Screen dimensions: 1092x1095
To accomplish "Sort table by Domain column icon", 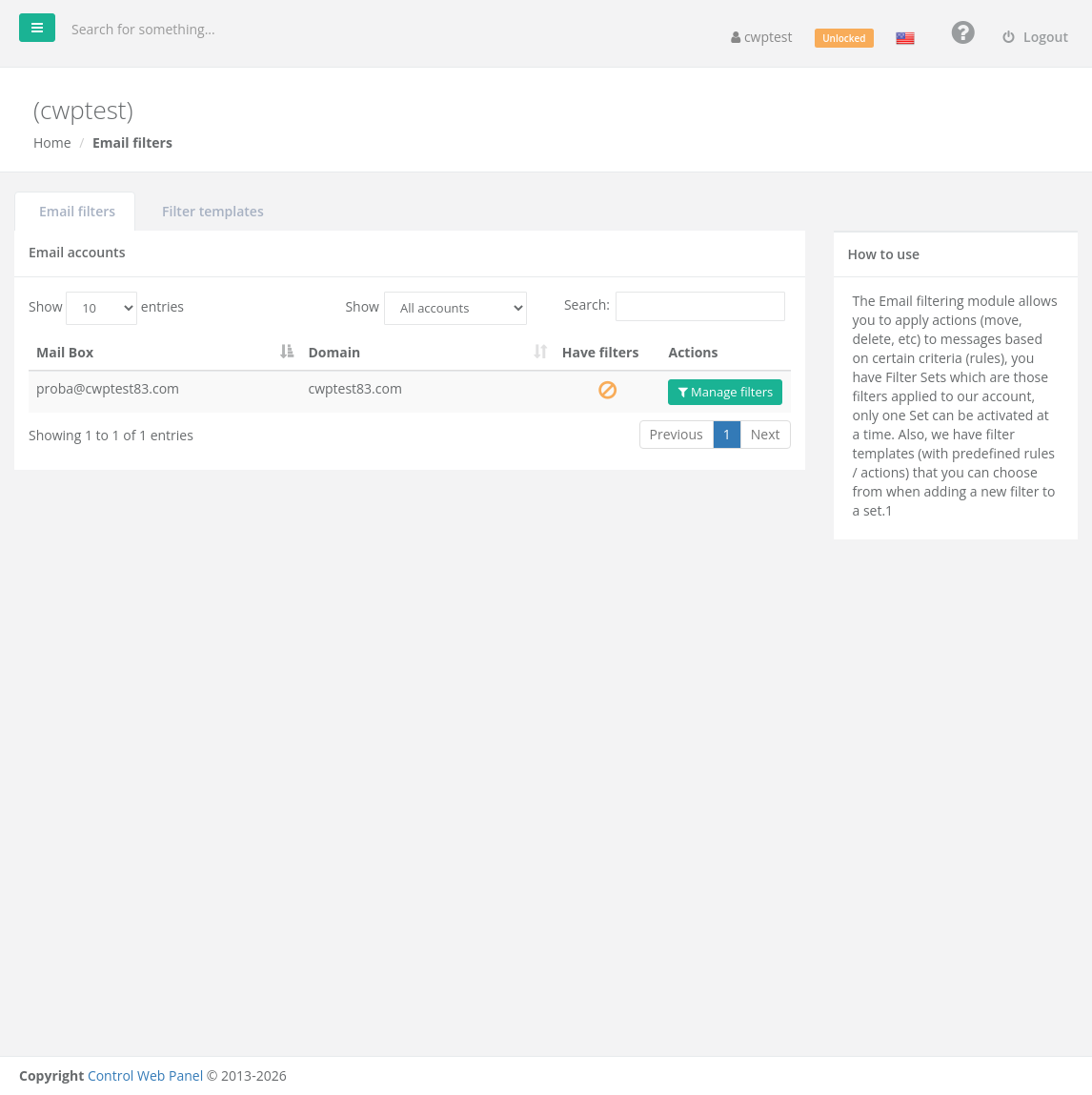I will pyautogui.click(x=539, y=352).
